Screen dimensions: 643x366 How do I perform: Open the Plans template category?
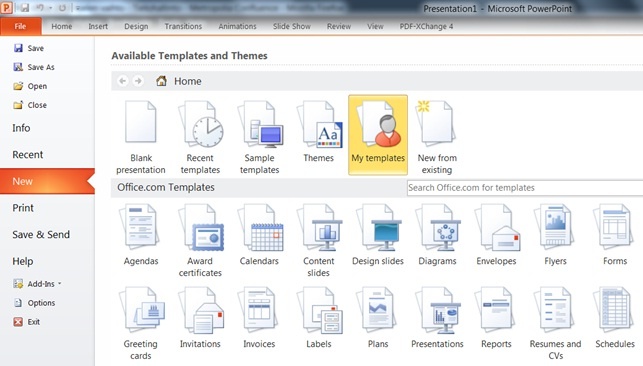pyautogui.click(x=378, y=318)
